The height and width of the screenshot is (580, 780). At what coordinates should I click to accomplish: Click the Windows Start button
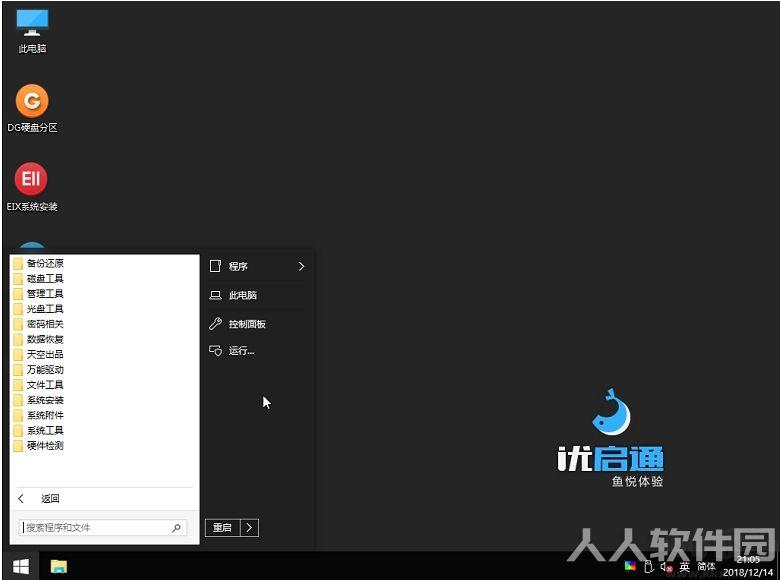(x=20, y=566)
